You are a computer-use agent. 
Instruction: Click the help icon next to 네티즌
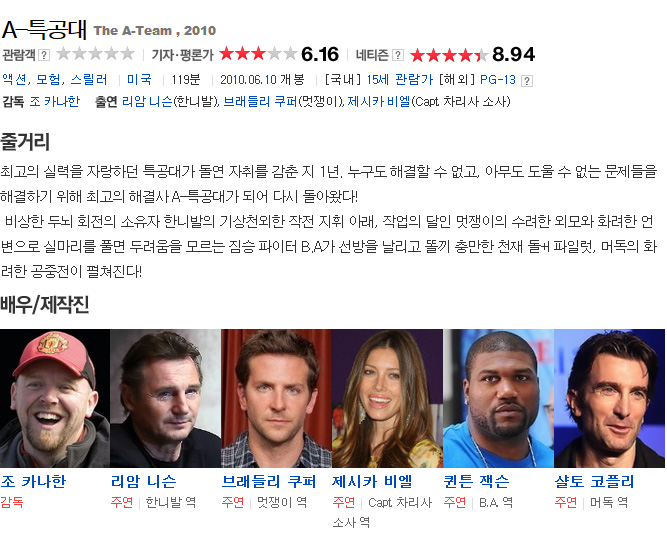point(398,55)
